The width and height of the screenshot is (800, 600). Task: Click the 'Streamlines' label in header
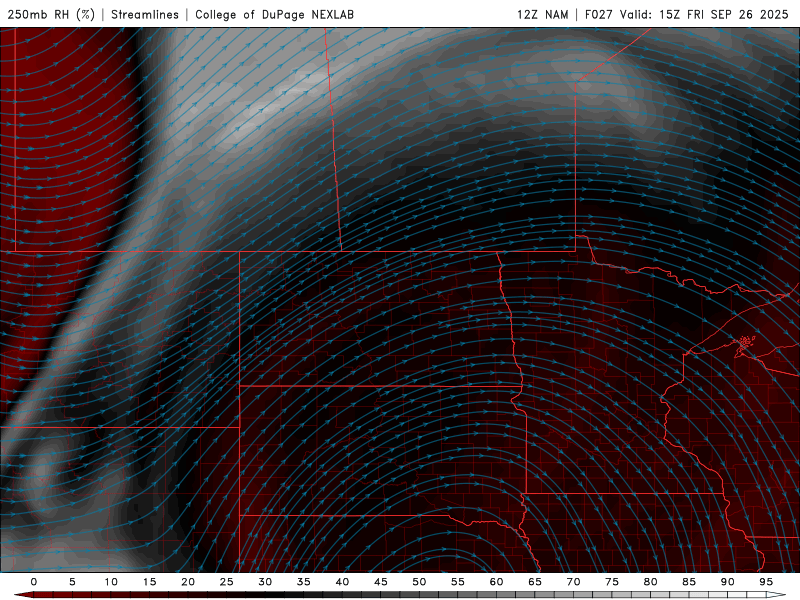[x=145, y=14]
